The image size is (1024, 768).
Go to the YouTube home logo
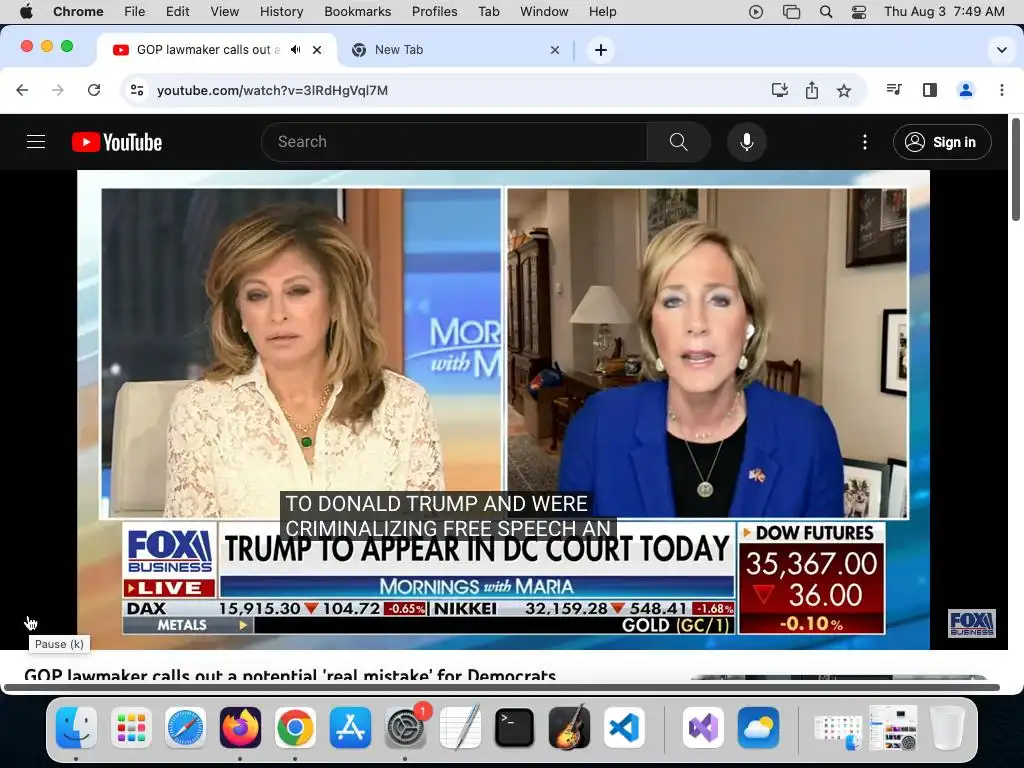117,142
